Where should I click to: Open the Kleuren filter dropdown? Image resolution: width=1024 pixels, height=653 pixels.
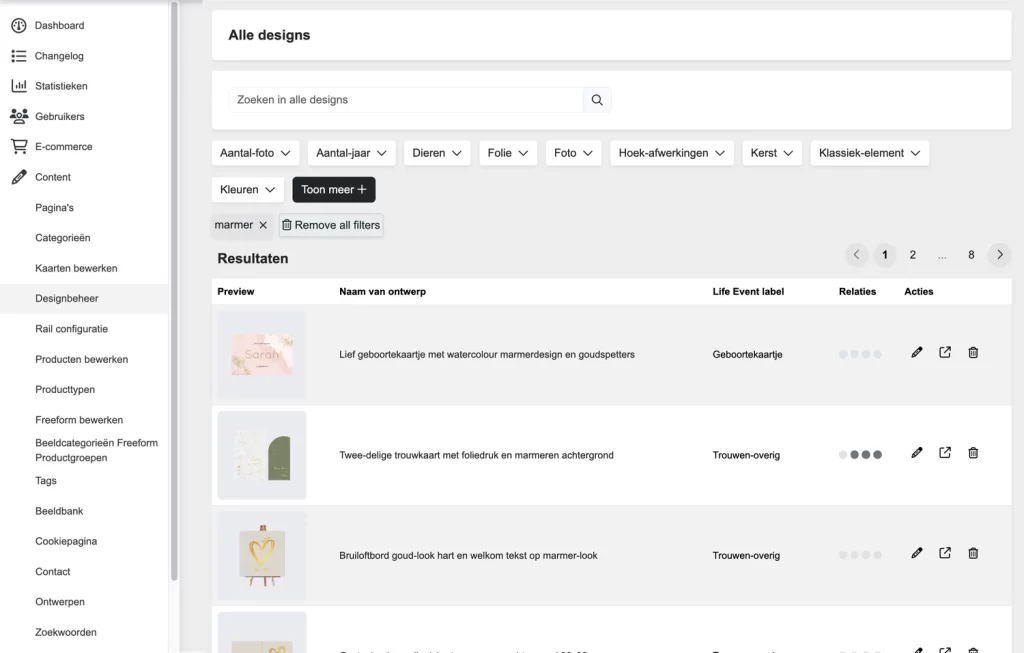[247, 189]
